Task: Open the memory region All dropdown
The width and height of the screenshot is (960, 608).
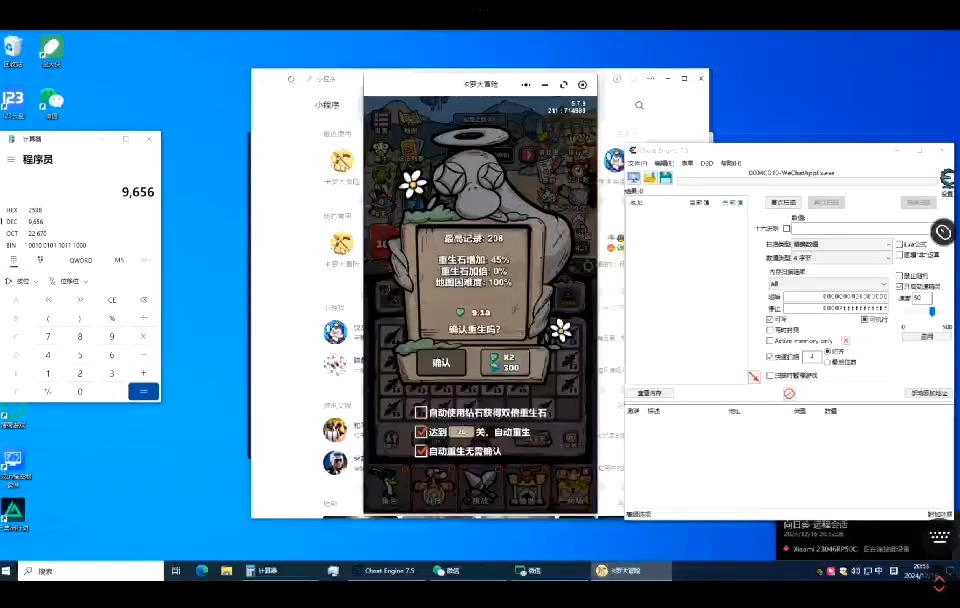Action: coord(828,283)
